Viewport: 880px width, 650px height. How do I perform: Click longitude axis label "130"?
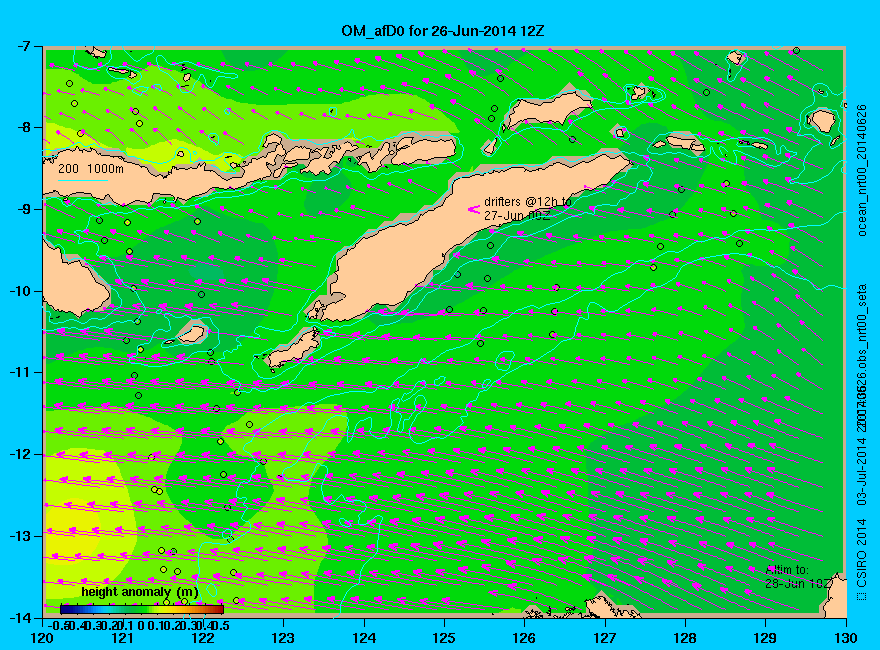point(846,638)
